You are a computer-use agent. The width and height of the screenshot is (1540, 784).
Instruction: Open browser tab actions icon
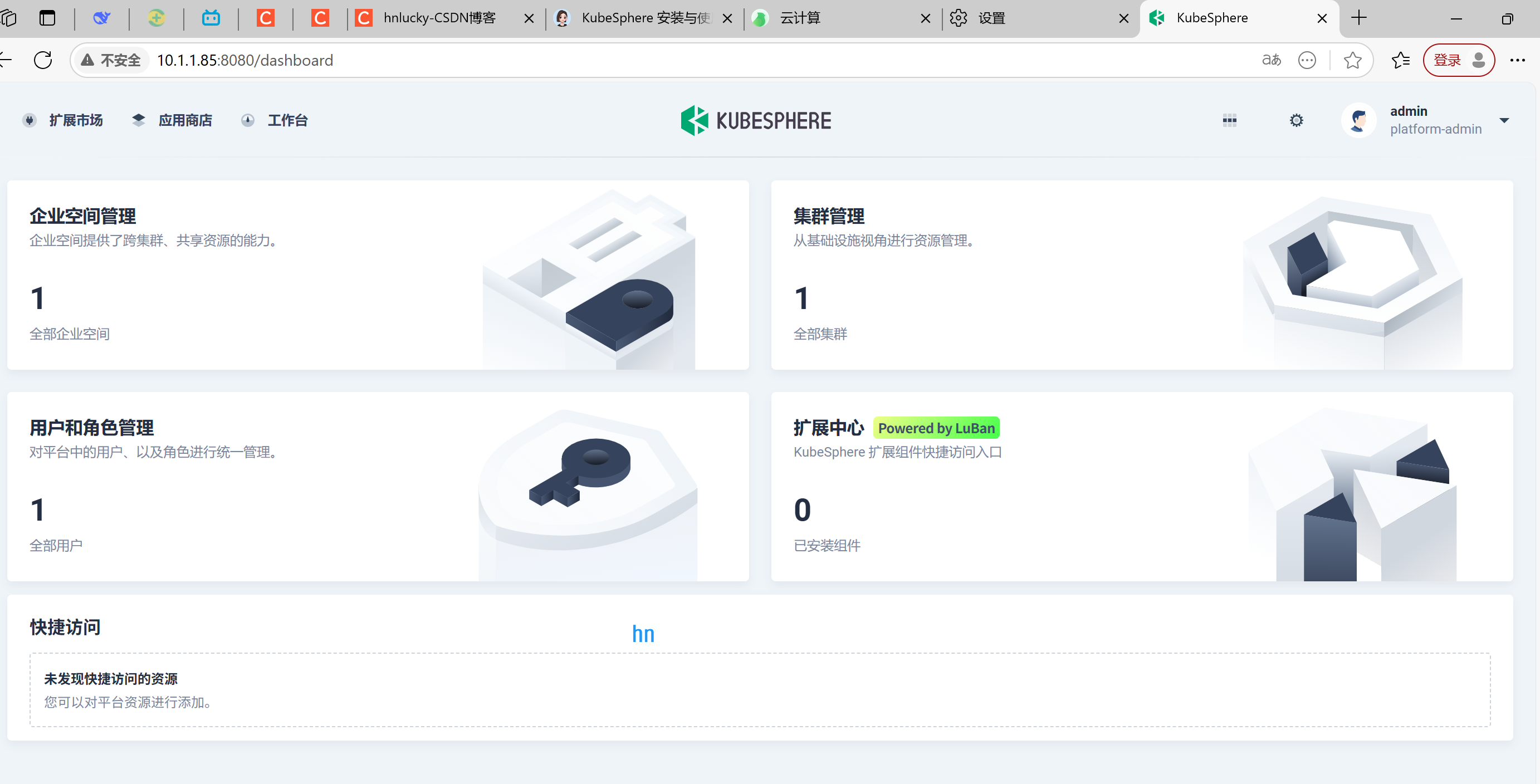(47, 18)
